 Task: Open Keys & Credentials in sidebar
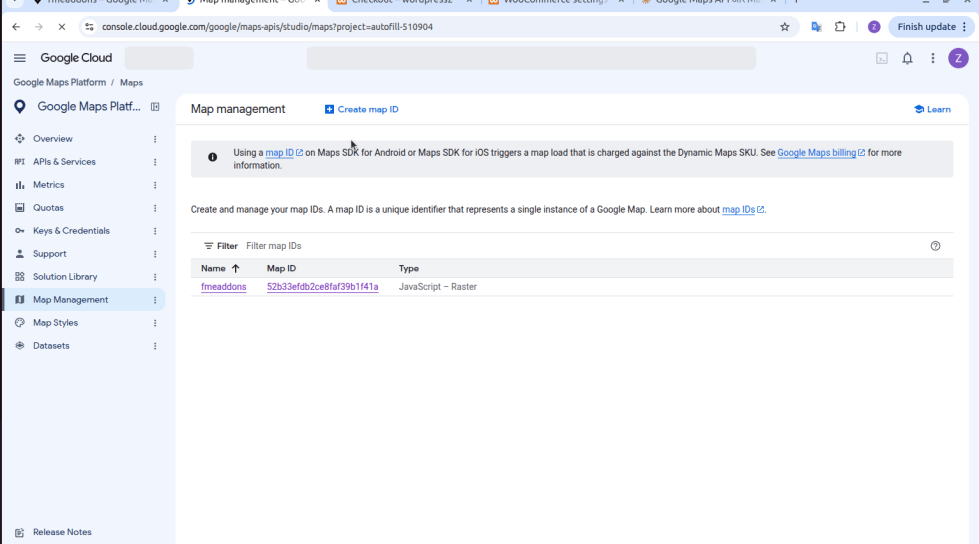point(71,231)
